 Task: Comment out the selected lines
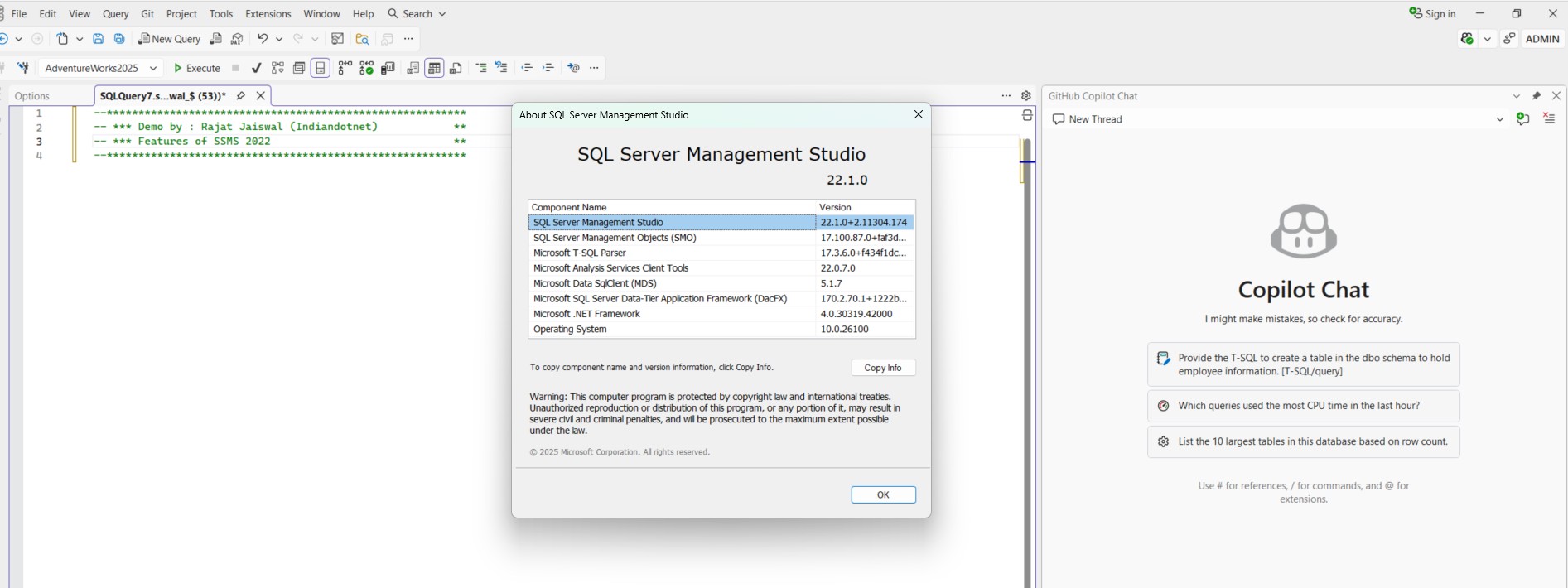click(481, 68)
